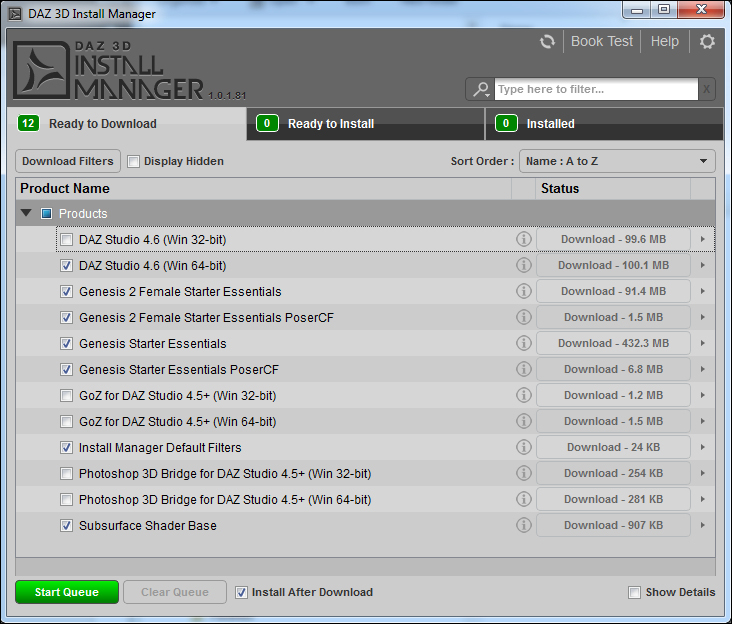Image resolution: width=732 pixels, height=624 pixels.
Task: Click Download - 91.4 MB button
Action: tap(613, 291)
